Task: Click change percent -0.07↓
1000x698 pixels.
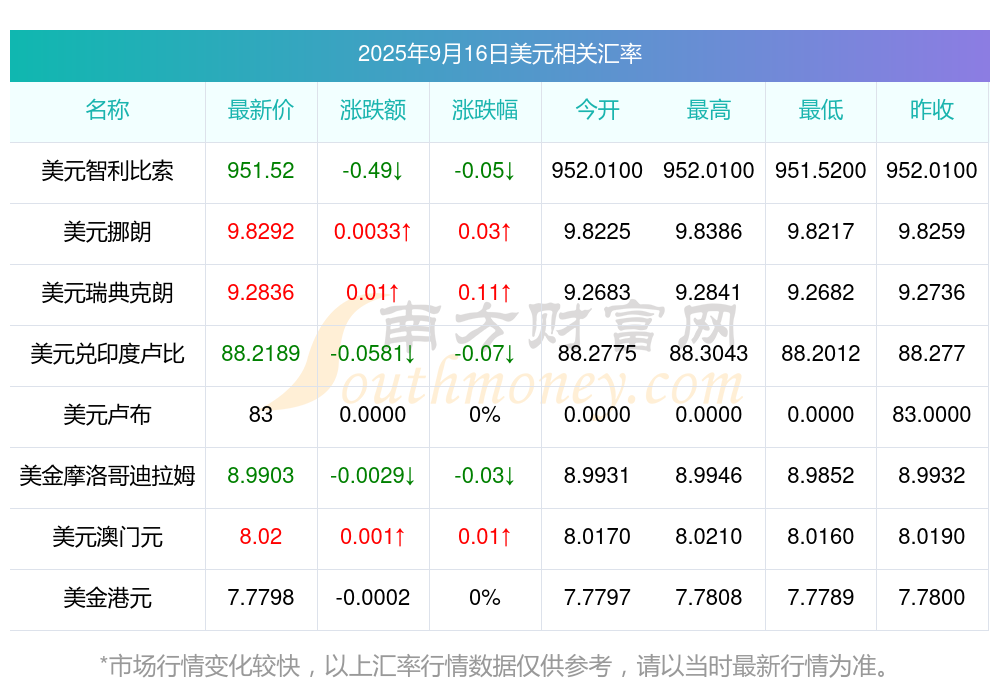Action: (x=485, y=353)
